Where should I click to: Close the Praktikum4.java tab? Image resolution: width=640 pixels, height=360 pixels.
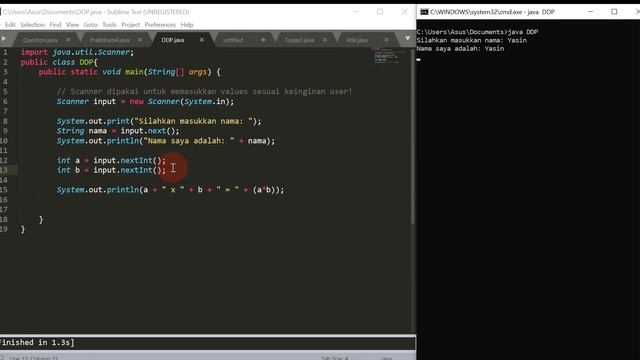pyautogui.click(x=140, y=40)
